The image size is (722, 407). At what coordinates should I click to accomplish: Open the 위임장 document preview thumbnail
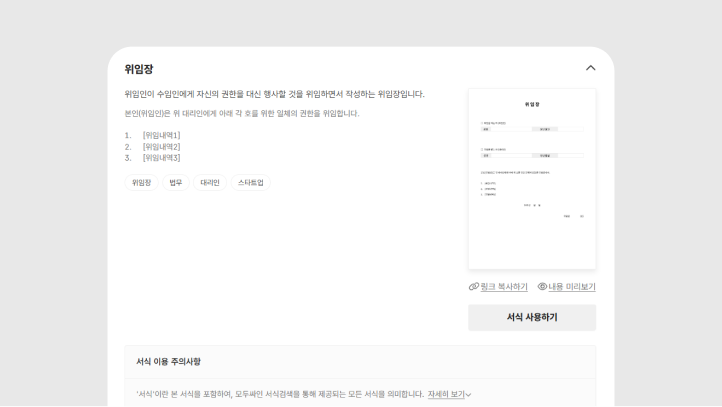coord(532,179)
